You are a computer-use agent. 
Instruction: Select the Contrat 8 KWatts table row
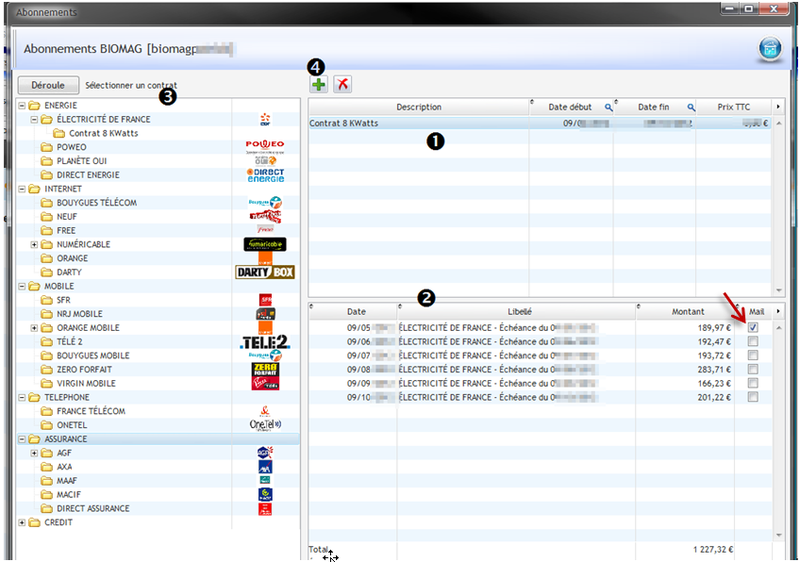540,123
